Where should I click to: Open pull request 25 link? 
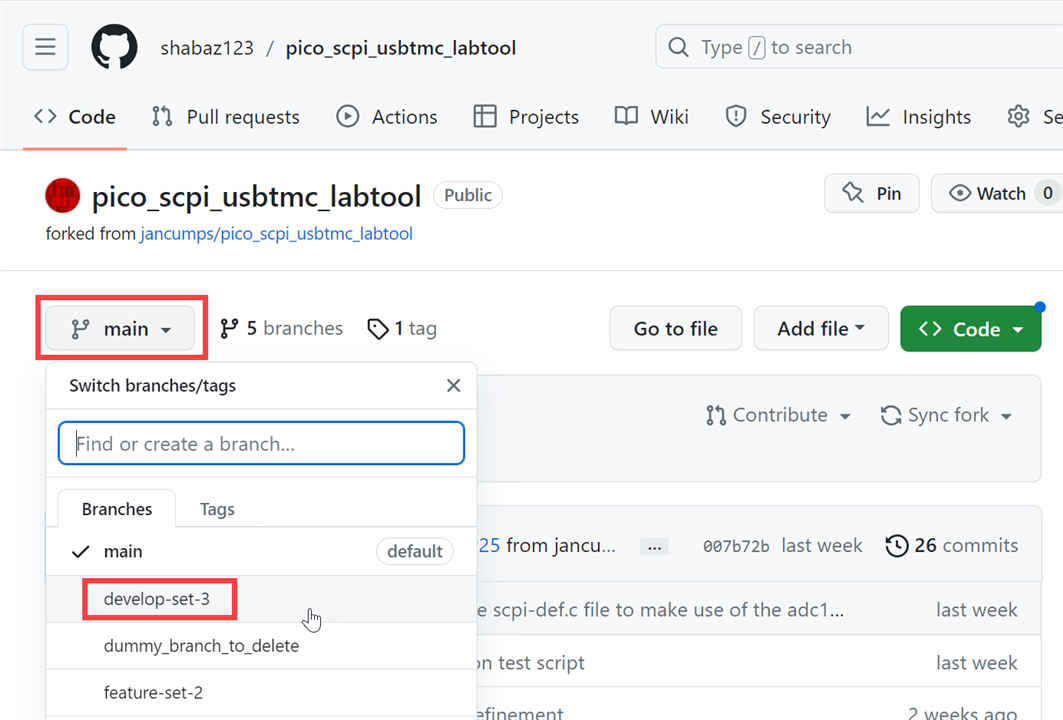pos(489,546)
